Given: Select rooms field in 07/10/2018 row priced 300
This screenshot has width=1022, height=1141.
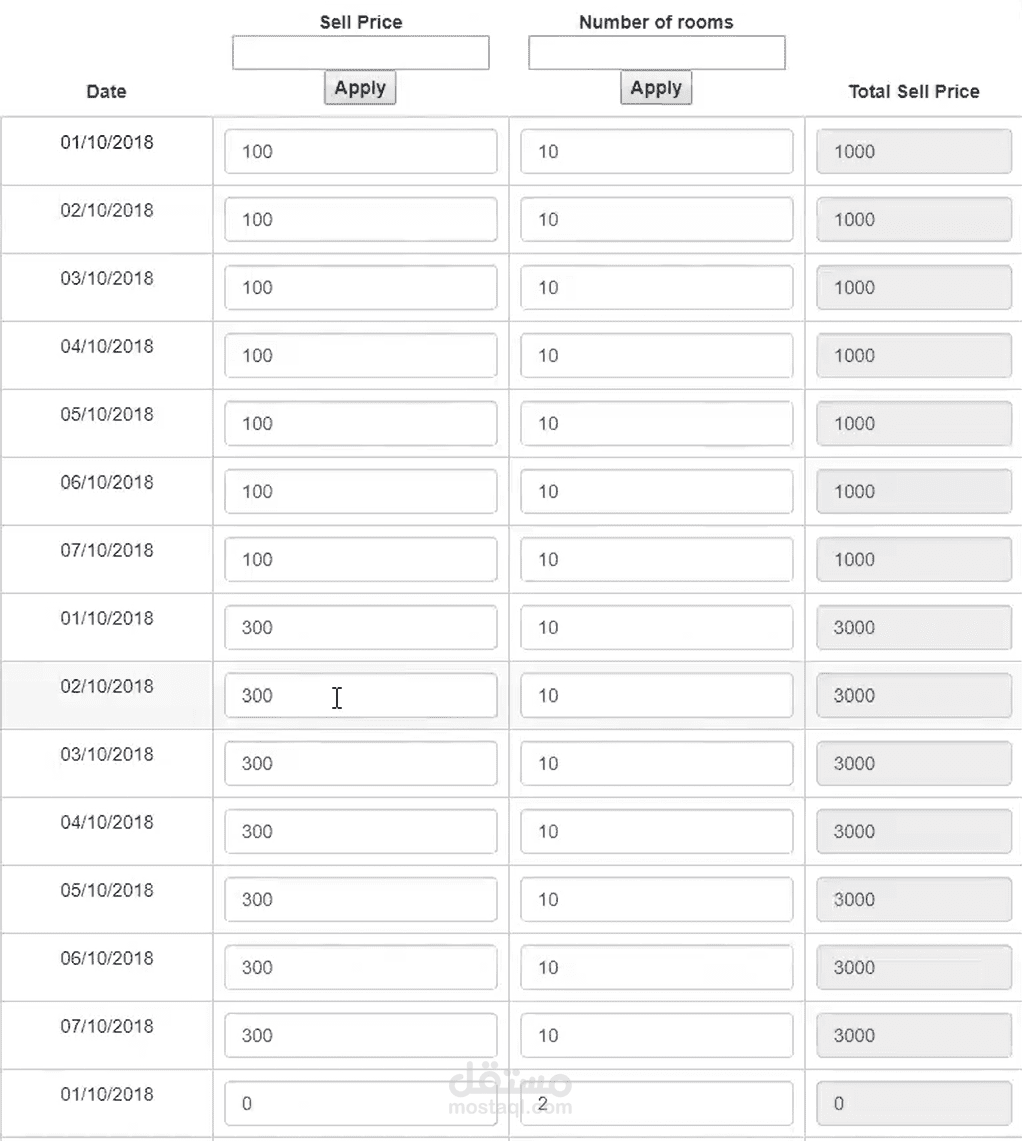Looking at the screenshot, I should click(656, 1036).
